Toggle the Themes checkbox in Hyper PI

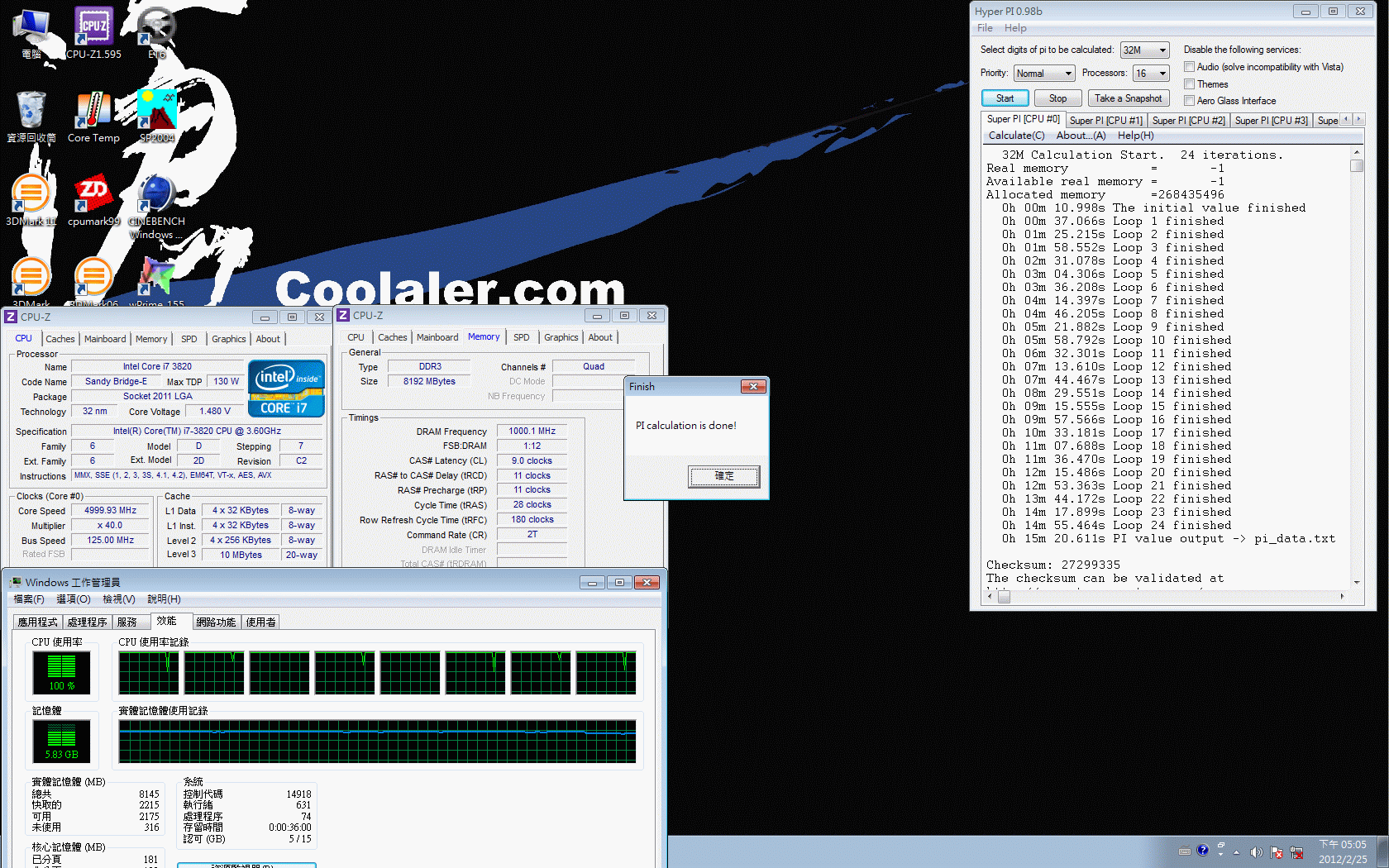tap(1189, 84)
